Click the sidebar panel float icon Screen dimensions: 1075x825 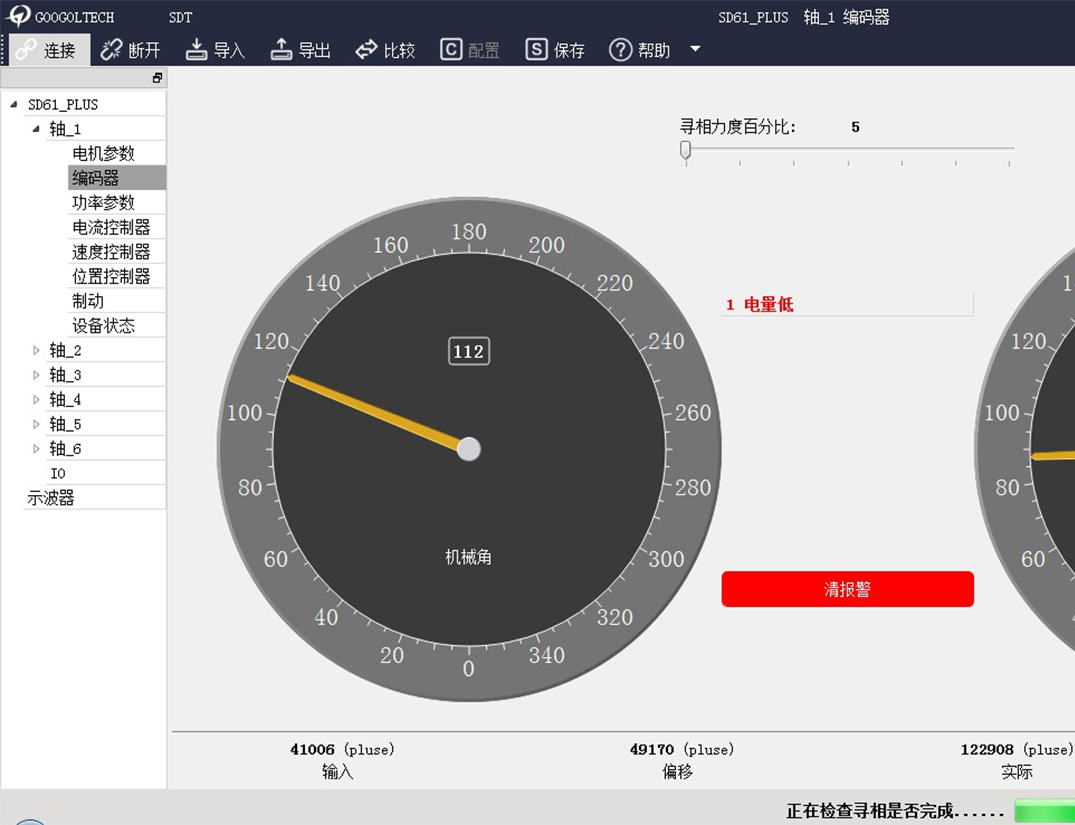tap(157, 78)
